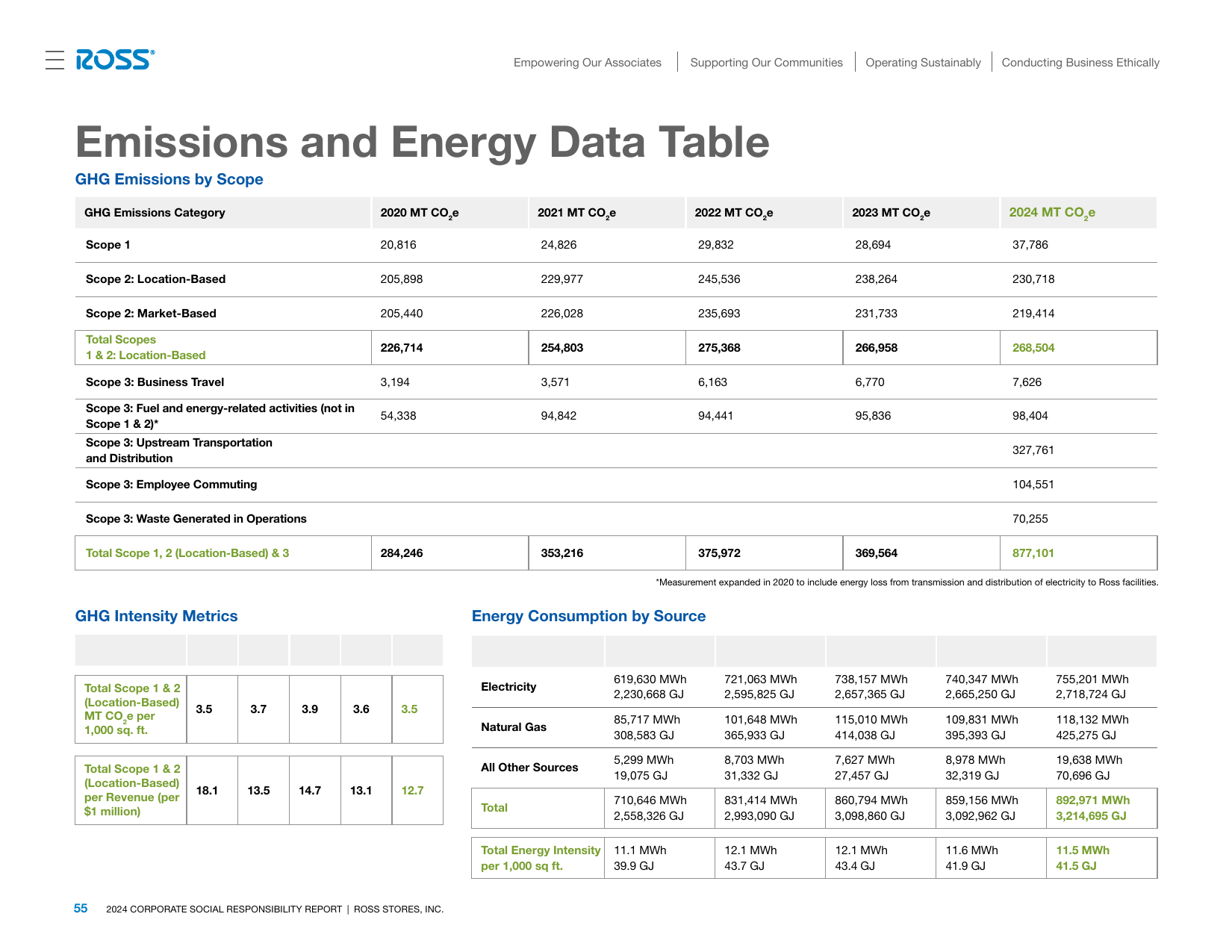Screen dimensions: 1232x952
Task: Select waste generated value 70,255
Action: tap(1030, 519)
